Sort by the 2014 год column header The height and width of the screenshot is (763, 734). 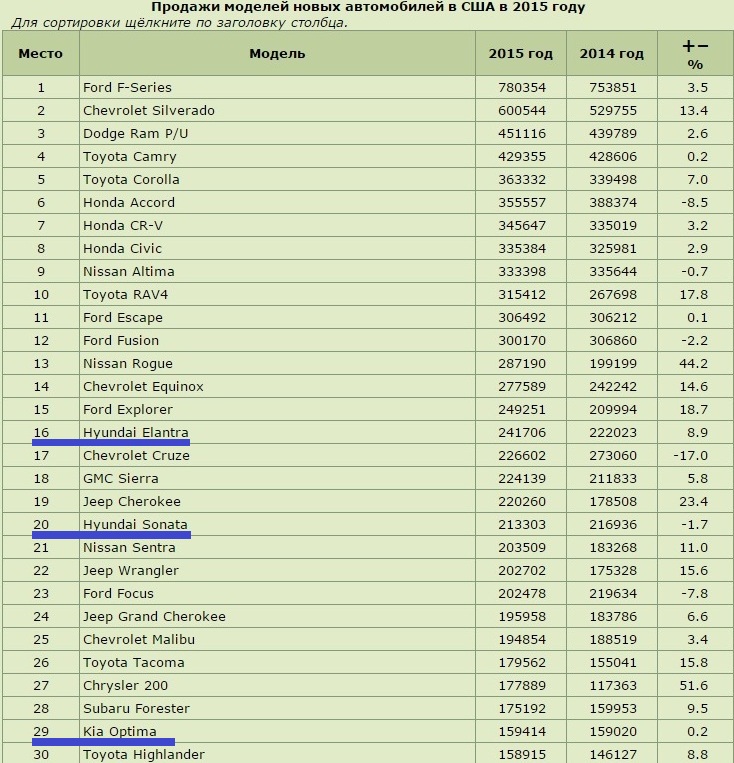611,54
